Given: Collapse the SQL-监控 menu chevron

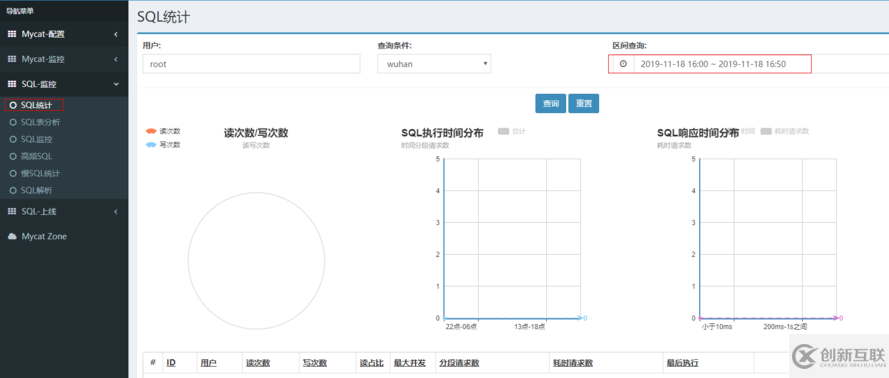Looking at the screenshot, I should click(x=116, y=84).
